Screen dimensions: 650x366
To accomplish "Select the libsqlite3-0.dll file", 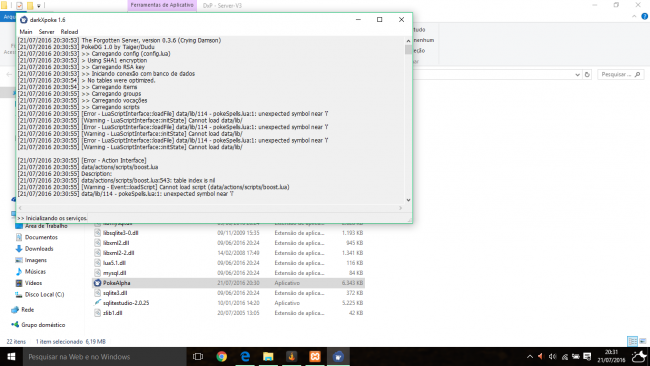I will pos(228,233).
